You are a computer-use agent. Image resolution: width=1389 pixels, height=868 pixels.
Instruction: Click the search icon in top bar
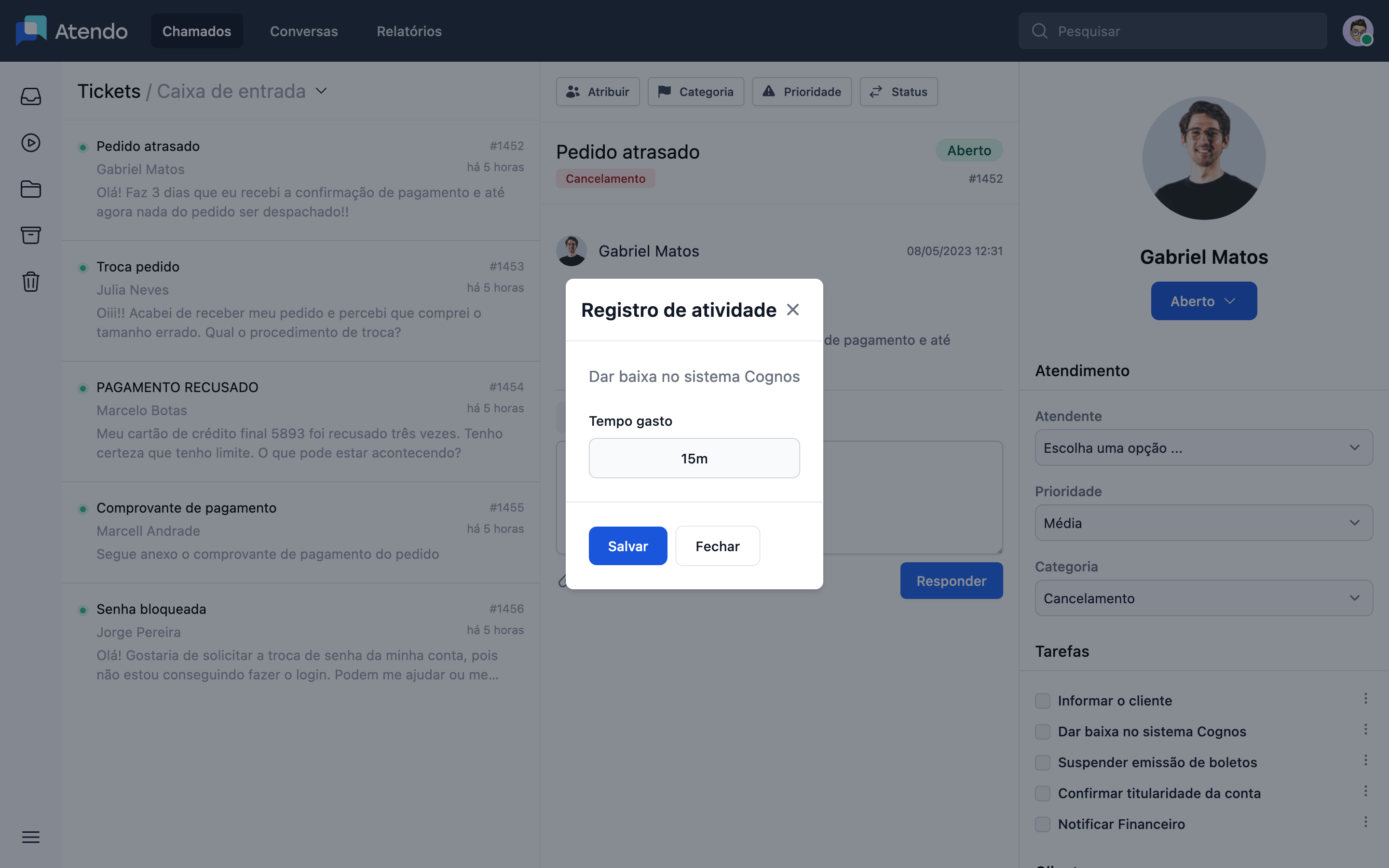(x=1040, y=30)
